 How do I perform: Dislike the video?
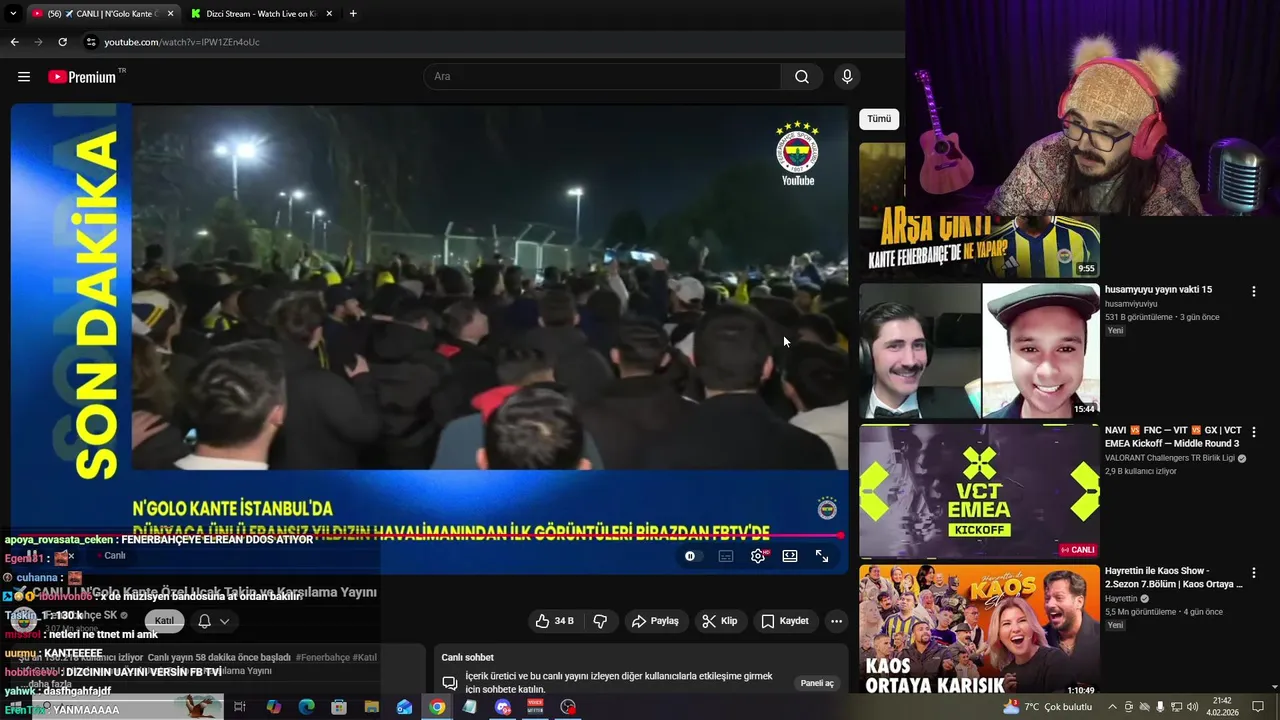click(600, 621)
